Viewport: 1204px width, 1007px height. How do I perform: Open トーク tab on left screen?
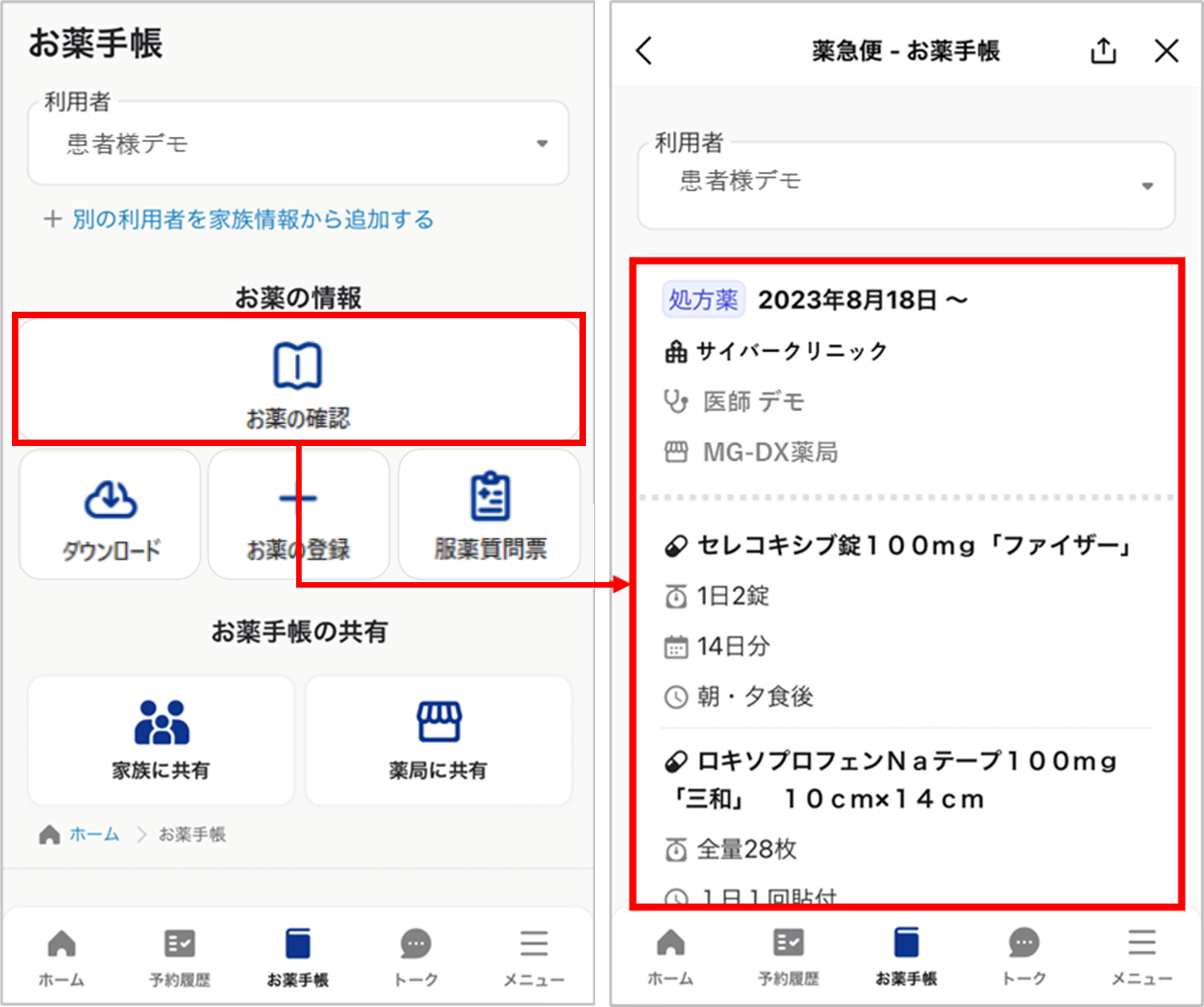[416, 956]
